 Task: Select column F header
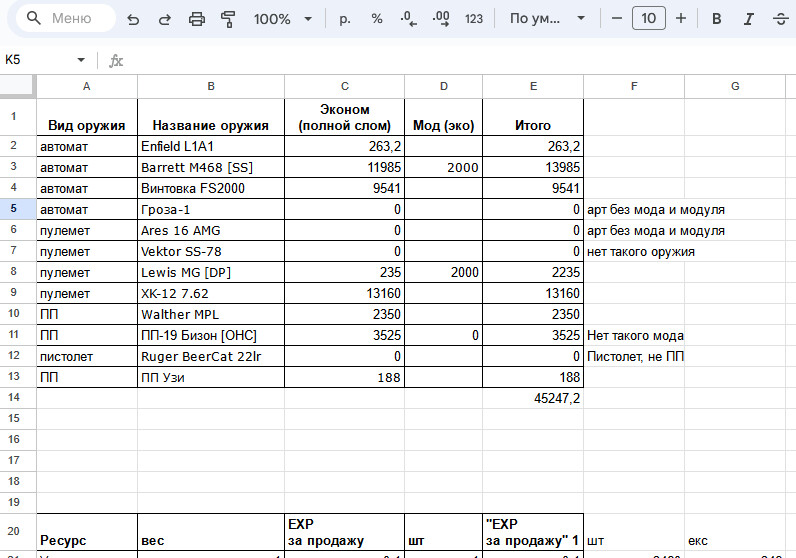point(634,86)
